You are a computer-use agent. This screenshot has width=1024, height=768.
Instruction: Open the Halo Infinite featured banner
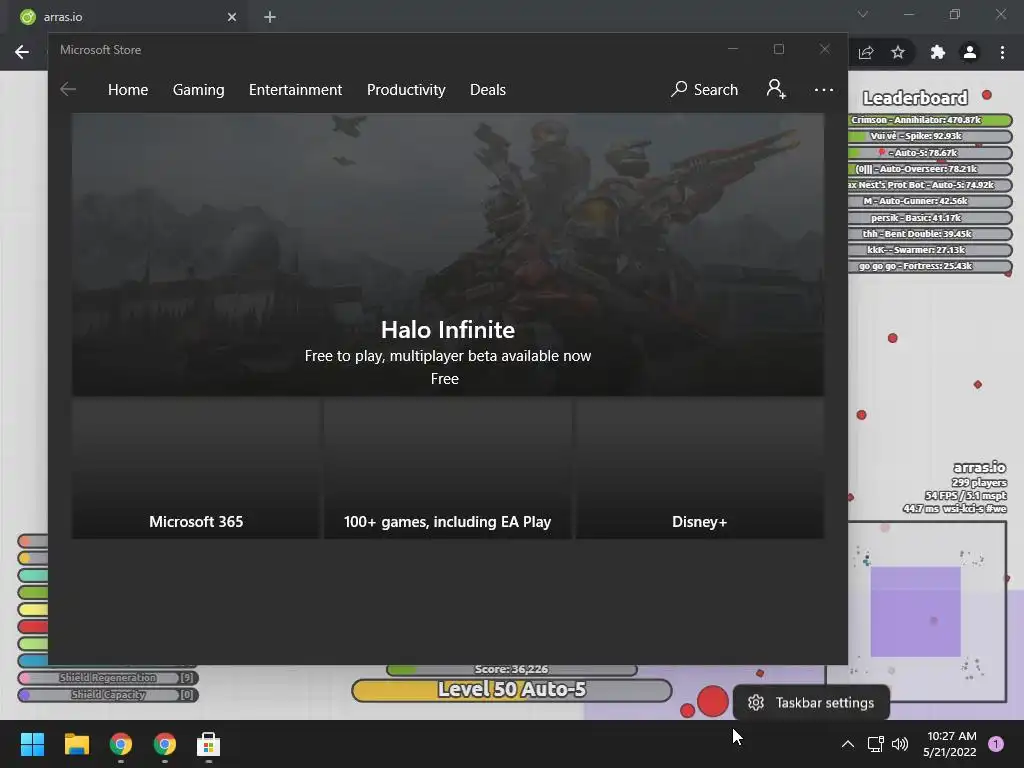point(447,255)
